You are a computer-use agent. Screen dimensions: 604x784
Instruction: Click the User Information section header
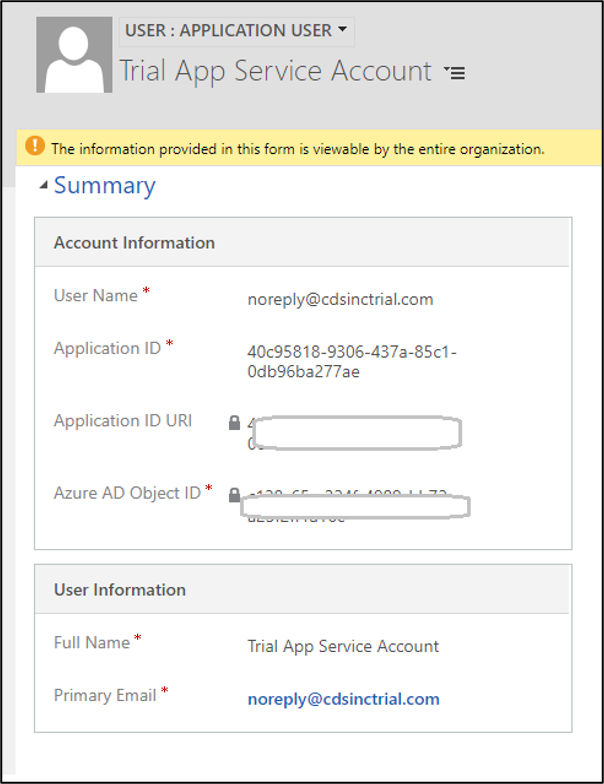pyautogui.click(x=302, y=590)
